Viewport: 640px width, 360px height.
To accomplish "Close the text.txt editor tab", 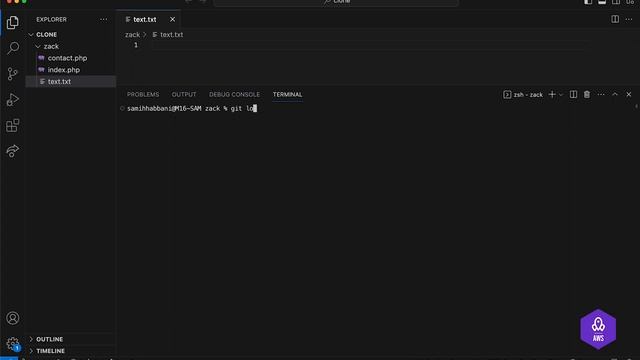I will point(172,20).
